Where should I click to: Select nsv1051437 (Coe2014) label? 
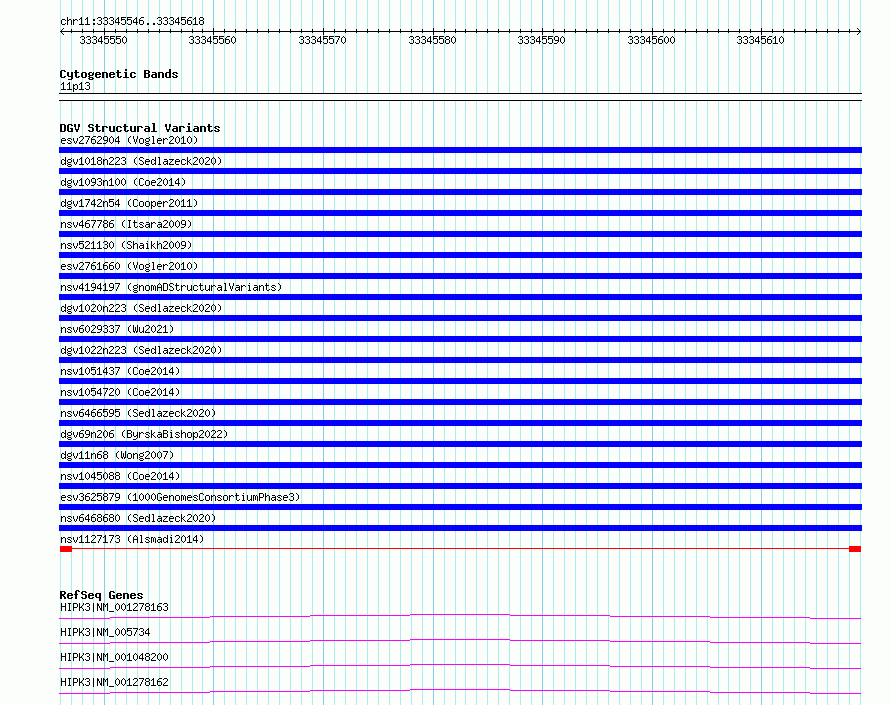click(120, 371)
